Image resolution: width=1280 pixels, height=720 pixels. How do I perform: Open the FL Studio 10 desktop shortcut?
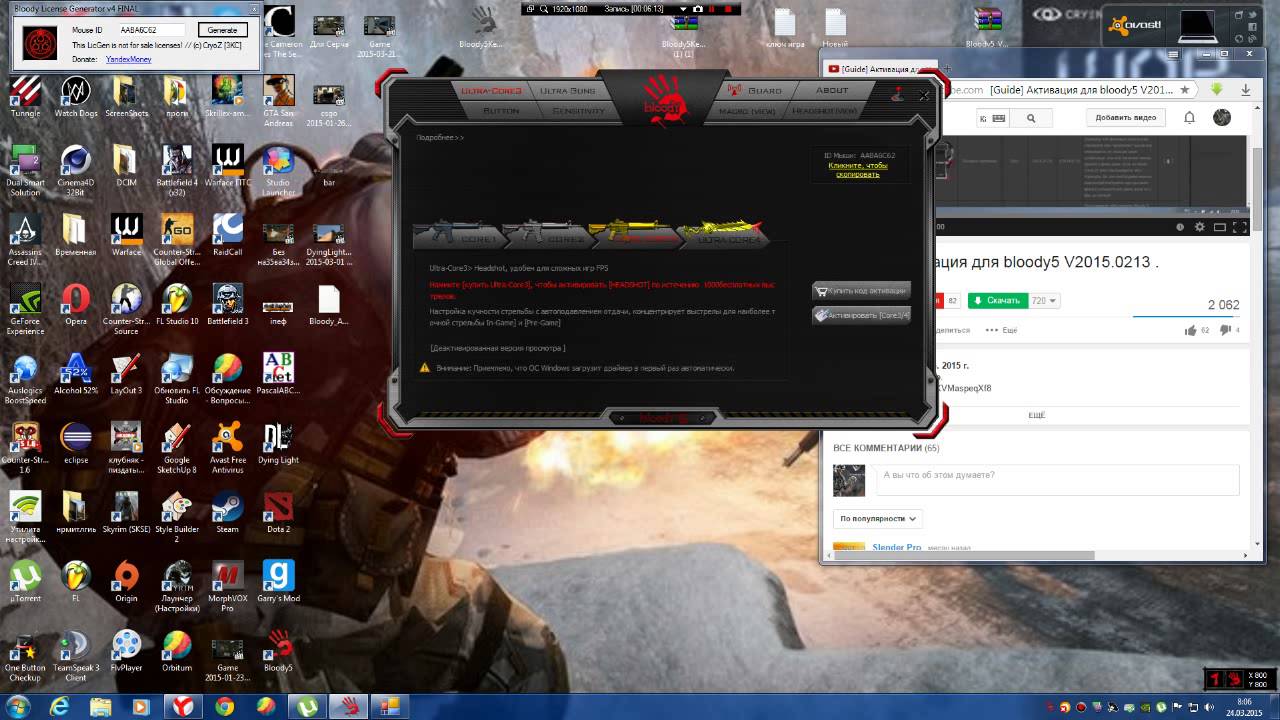click(x=177, y=305)
